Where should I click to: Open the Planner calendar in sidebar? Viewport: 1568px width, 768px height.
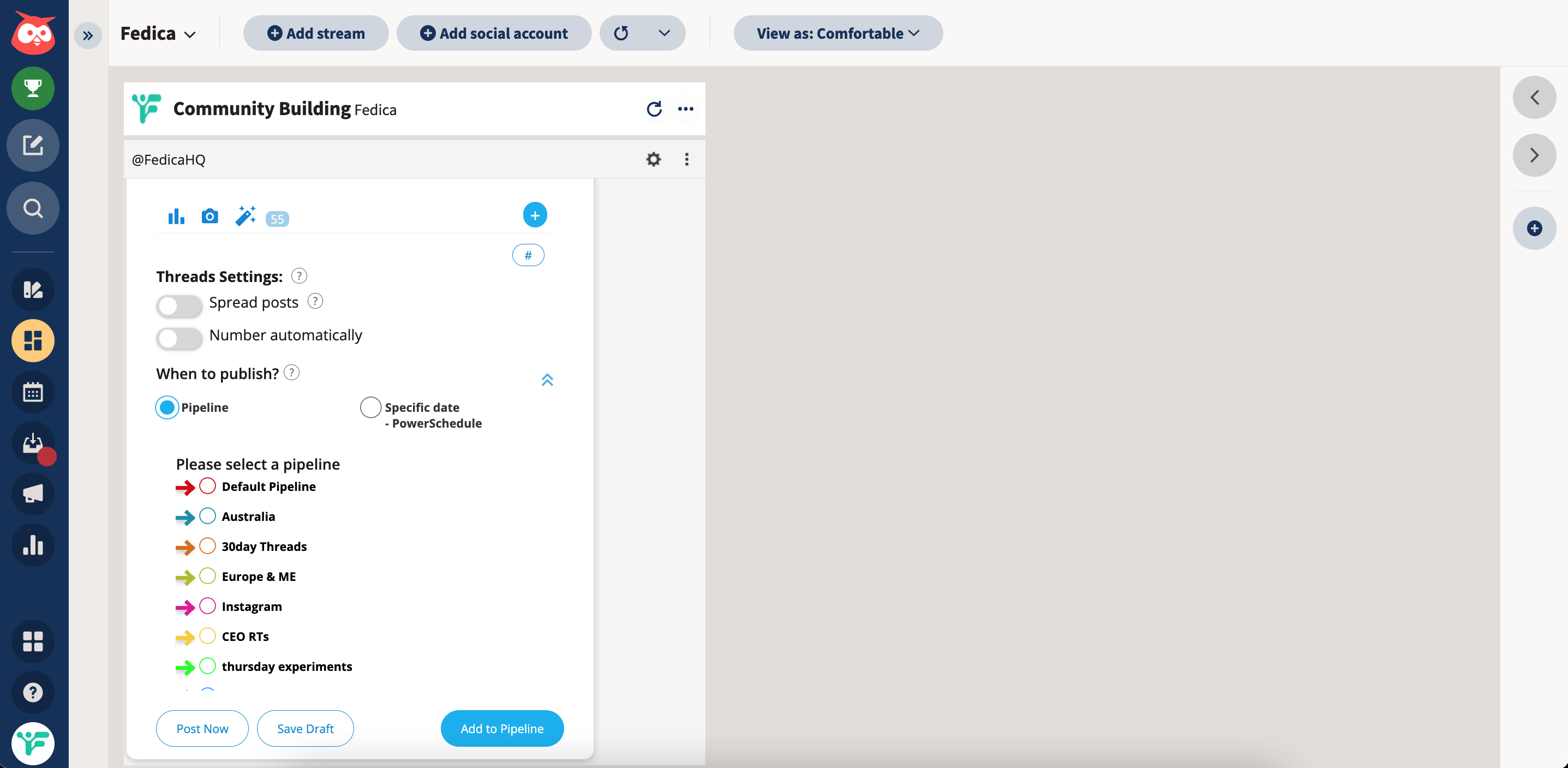tap(33, 392)
